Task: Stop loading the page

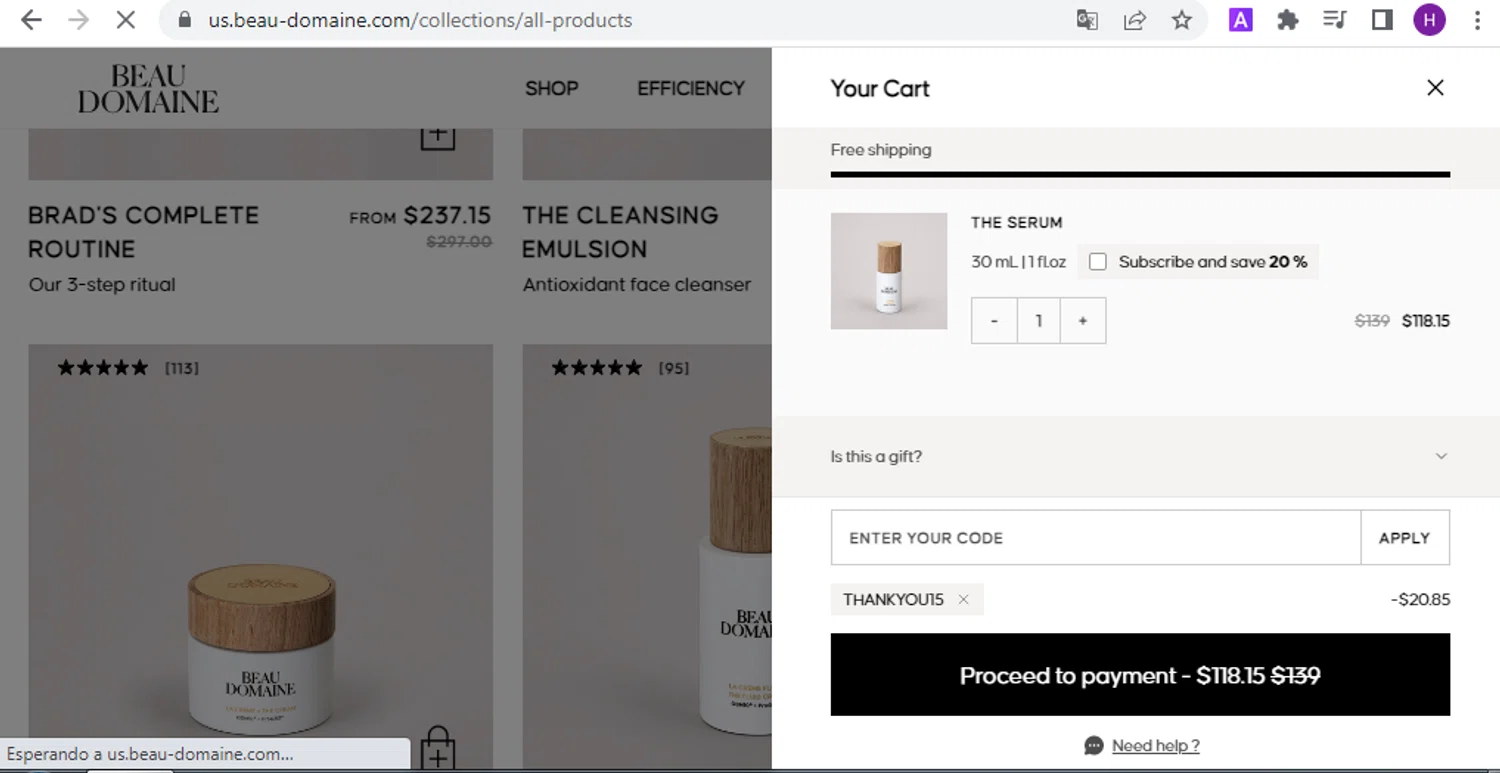Action: click(125, 20)
